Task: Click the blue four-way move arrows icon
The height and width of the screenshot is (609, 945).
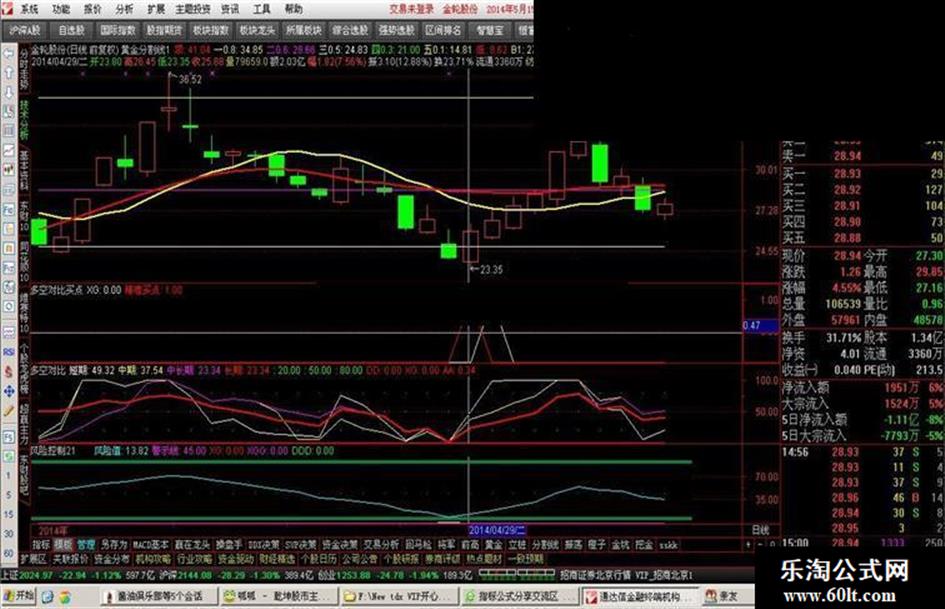Action: pos(8,391)
